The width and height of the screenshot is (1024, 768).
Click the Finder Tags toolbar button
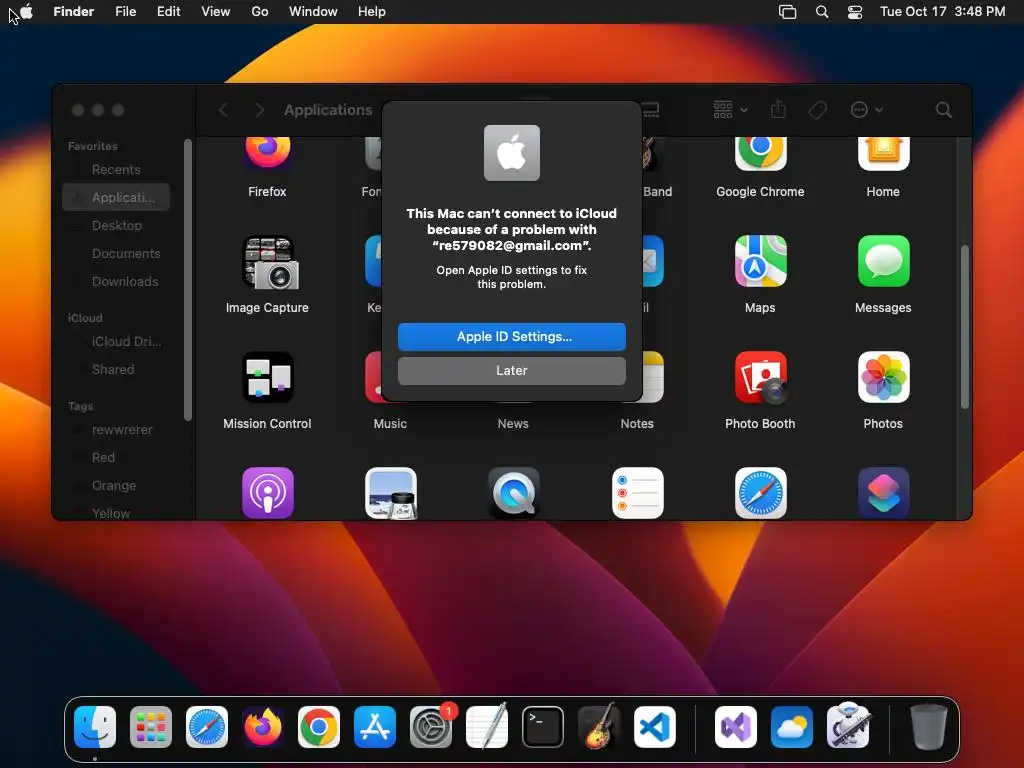[x=818, y=110]
